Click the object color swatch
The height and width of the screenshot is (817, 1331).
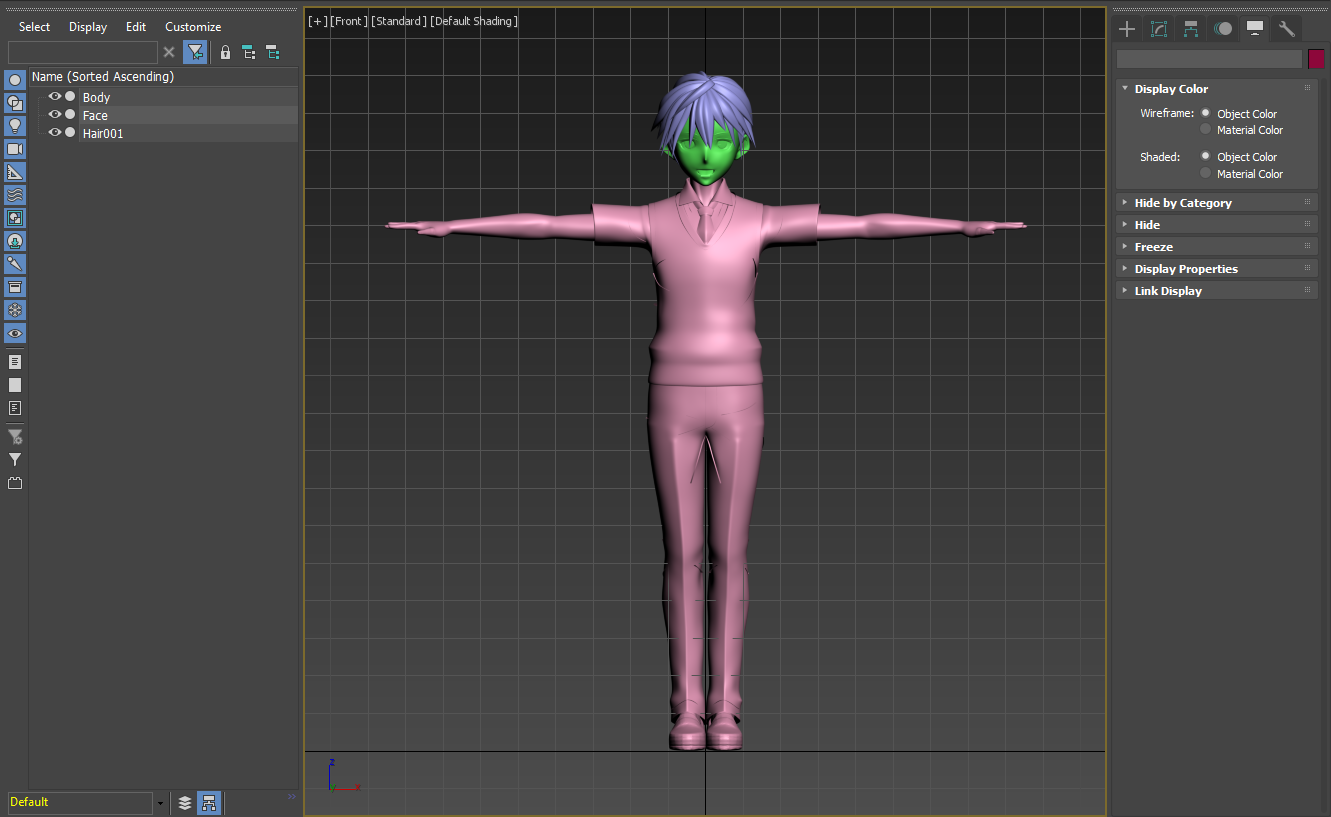click(x=1316, y=59)
